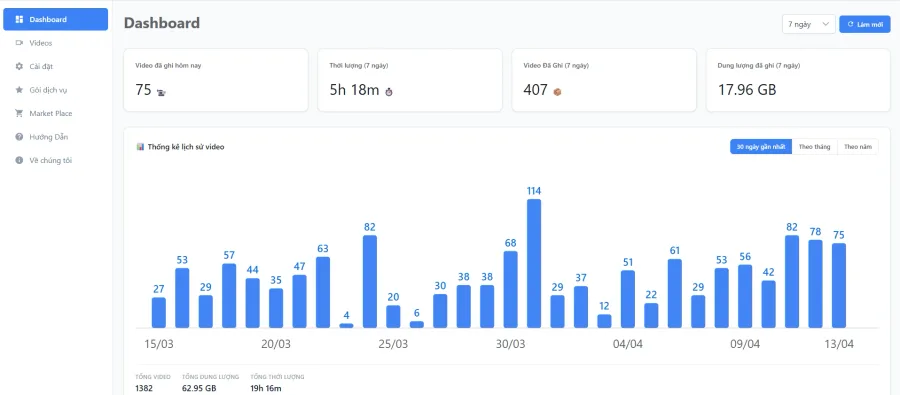Click the total duration value 19h 16m
The height and width of the screenshot is (395, 900).
[266, 389]
